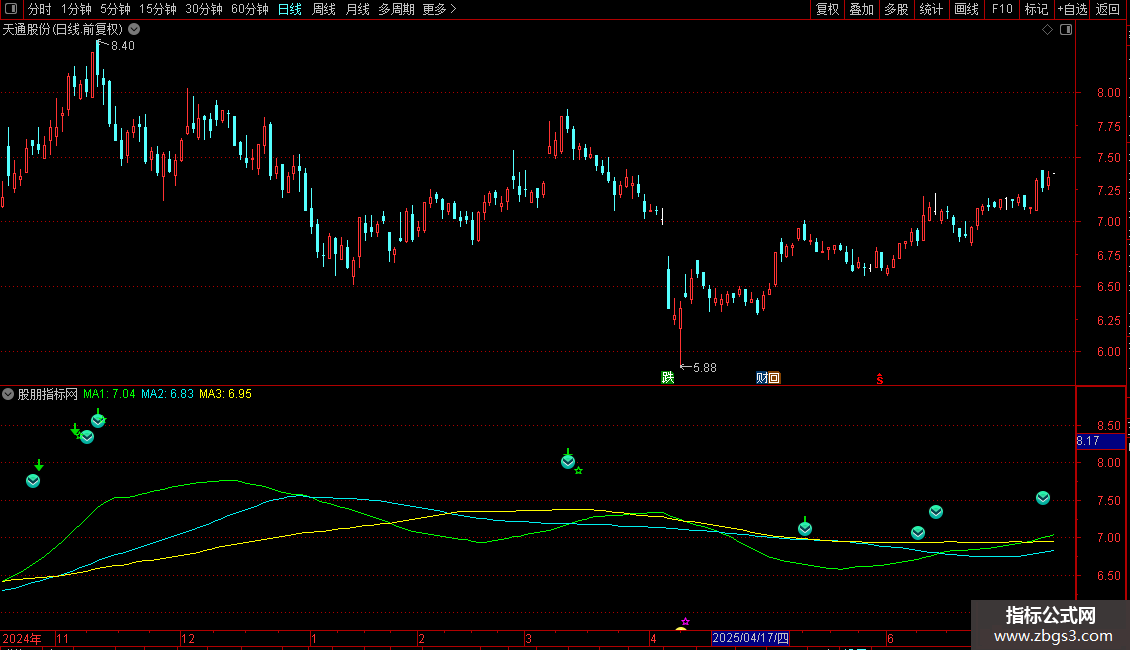Select the 月线 monthly chart tab

(x=357, y=9)
